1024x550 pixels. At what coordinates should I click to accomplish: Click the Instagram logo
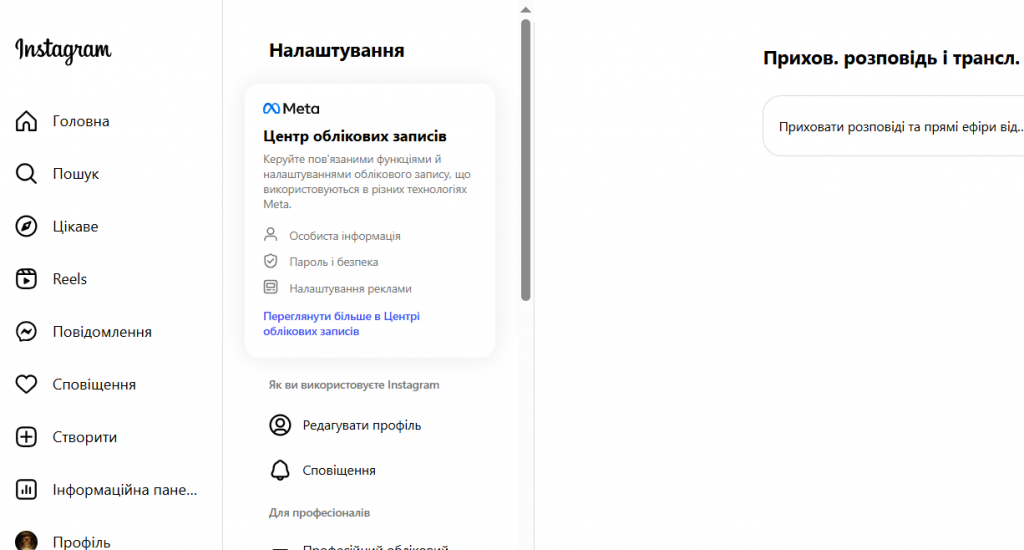63,50
